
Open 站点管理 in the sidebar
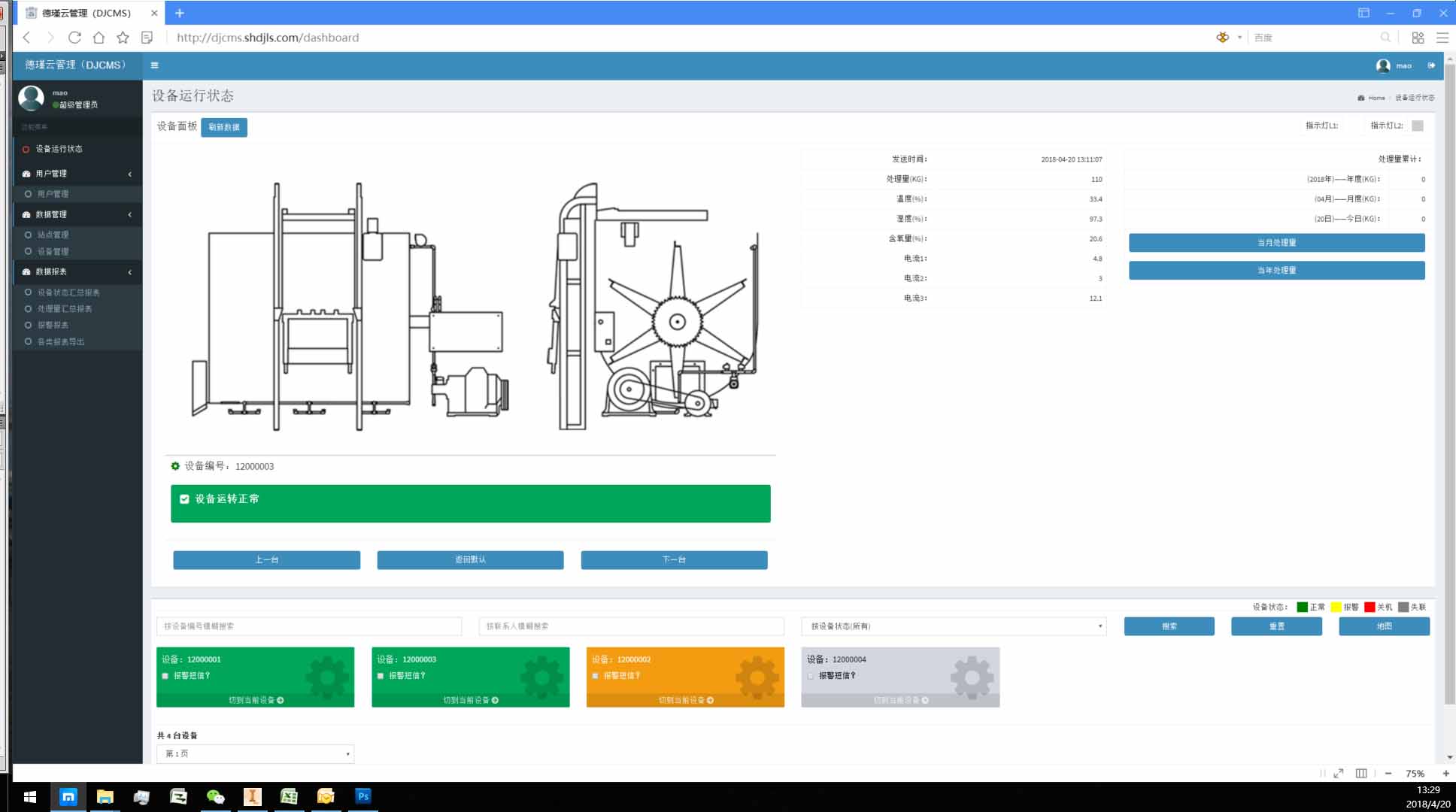click(53, 235)
